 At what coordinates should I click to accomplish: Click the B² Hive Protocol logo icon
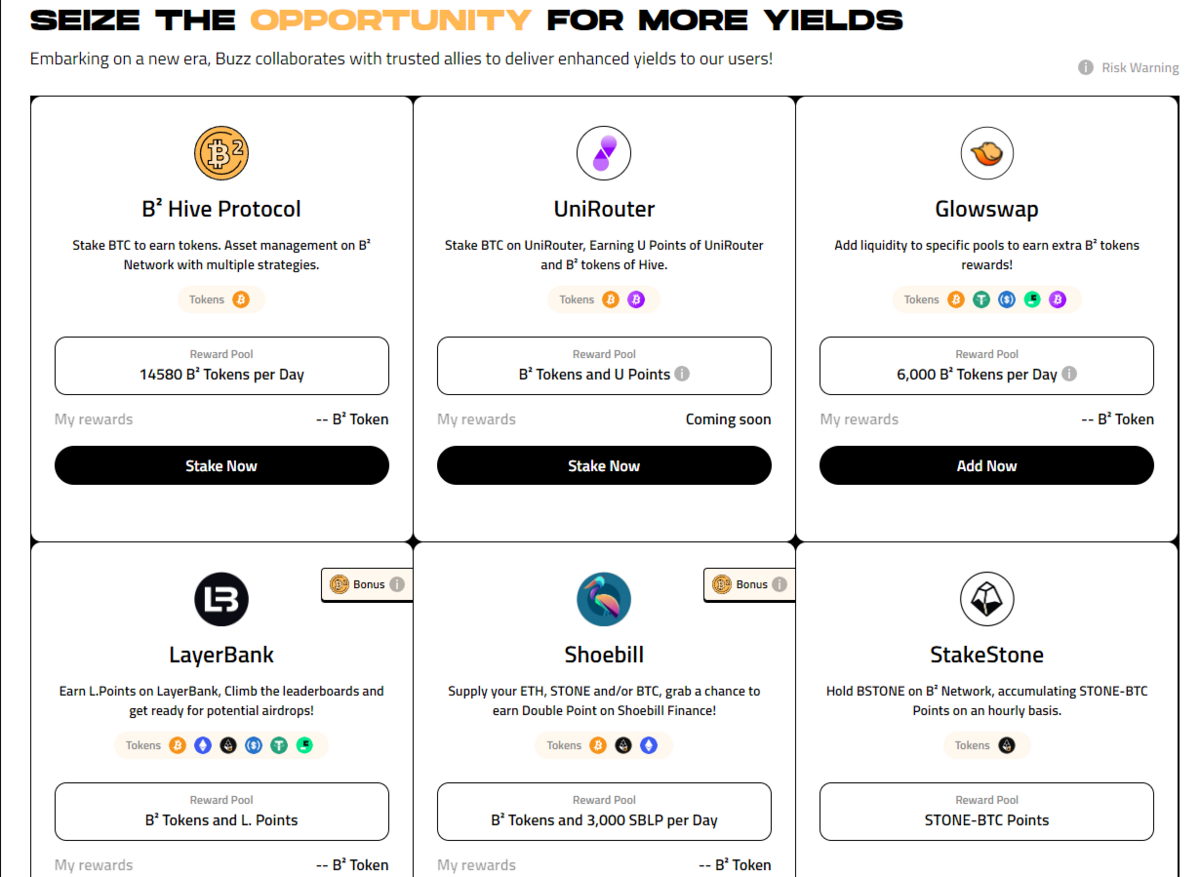(x=221, y=153)
